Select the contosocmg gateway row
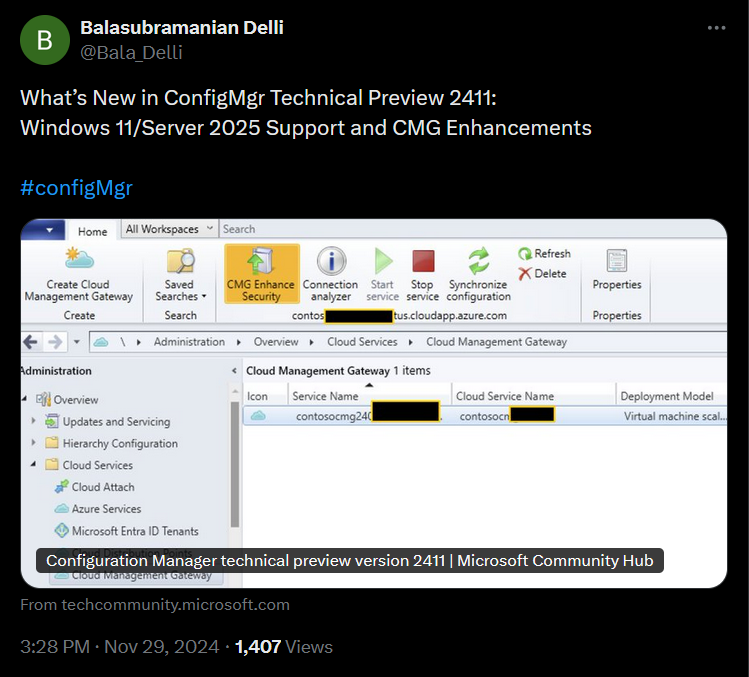The image size is (749, 677). pos(485,416)
